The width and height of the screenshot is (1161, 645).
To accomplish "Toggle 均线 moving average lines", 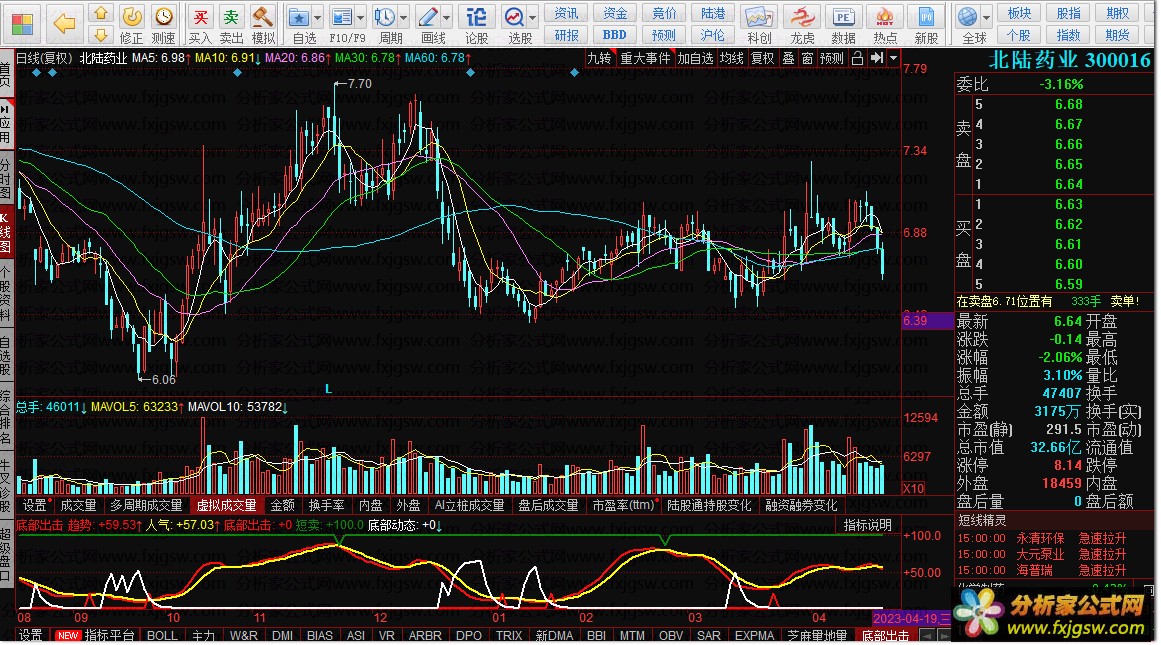I will 732,58.
